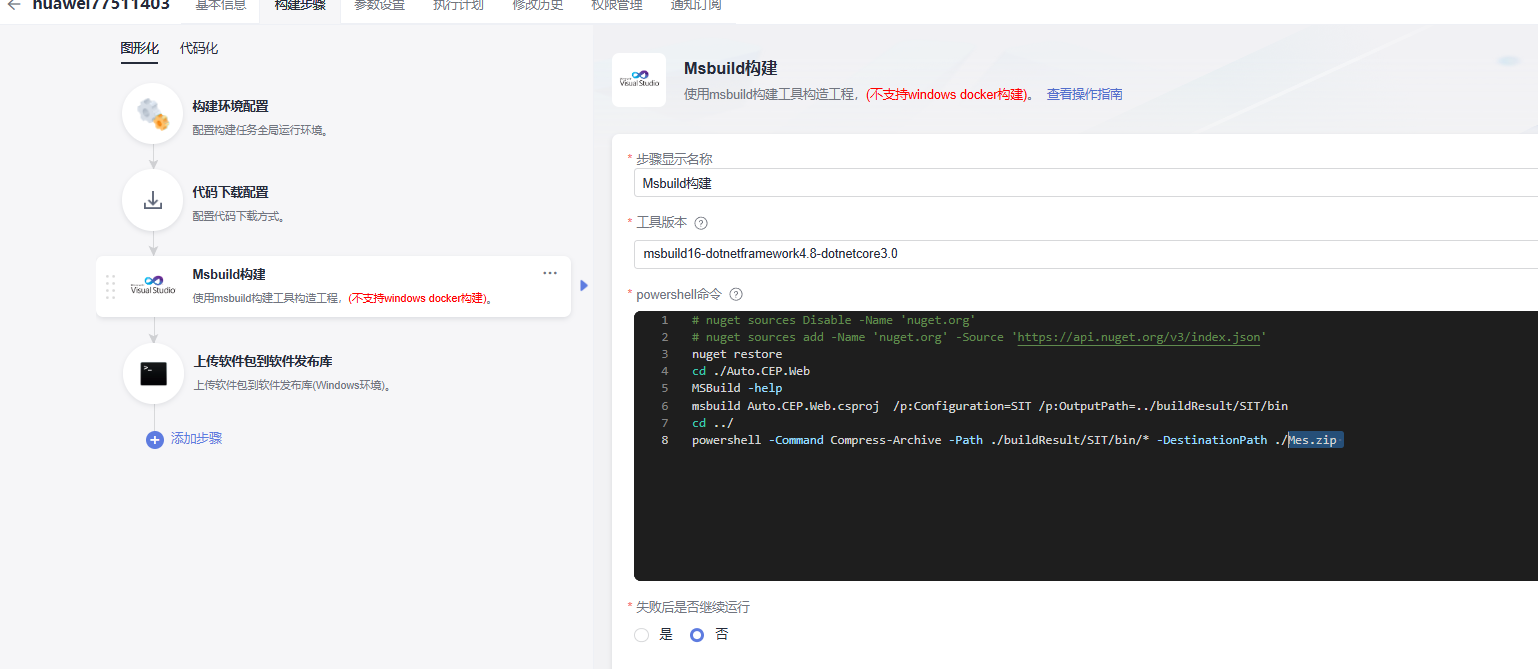Grab the drag handle of Msbuild step
Viewport: 1538px width, 669px height.
110,287
